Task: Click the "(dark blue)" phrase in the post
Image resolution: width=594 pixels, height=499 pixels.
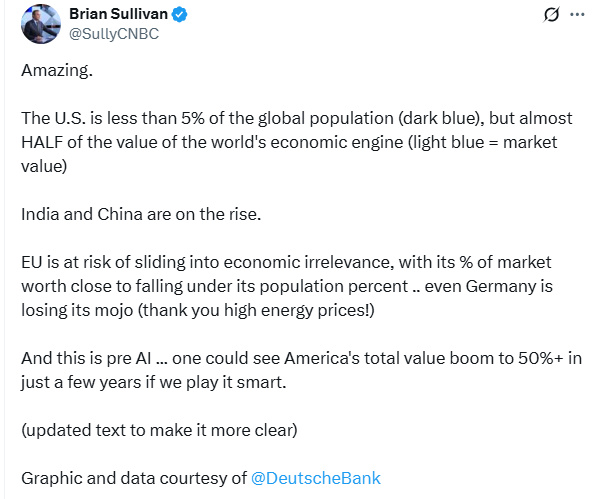Action: pos(441,119)
